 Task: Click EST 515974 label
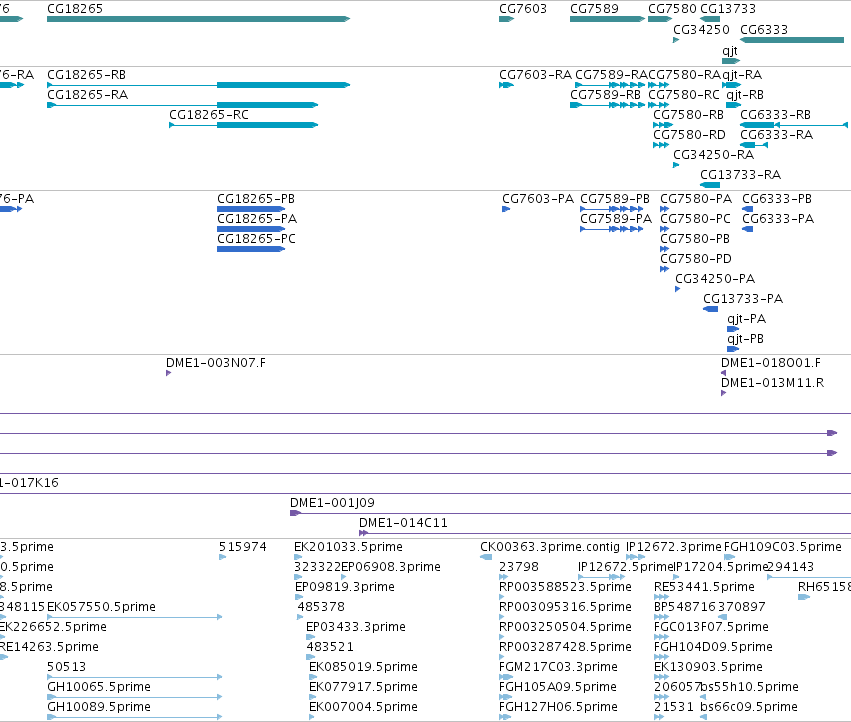coord(243,547)
